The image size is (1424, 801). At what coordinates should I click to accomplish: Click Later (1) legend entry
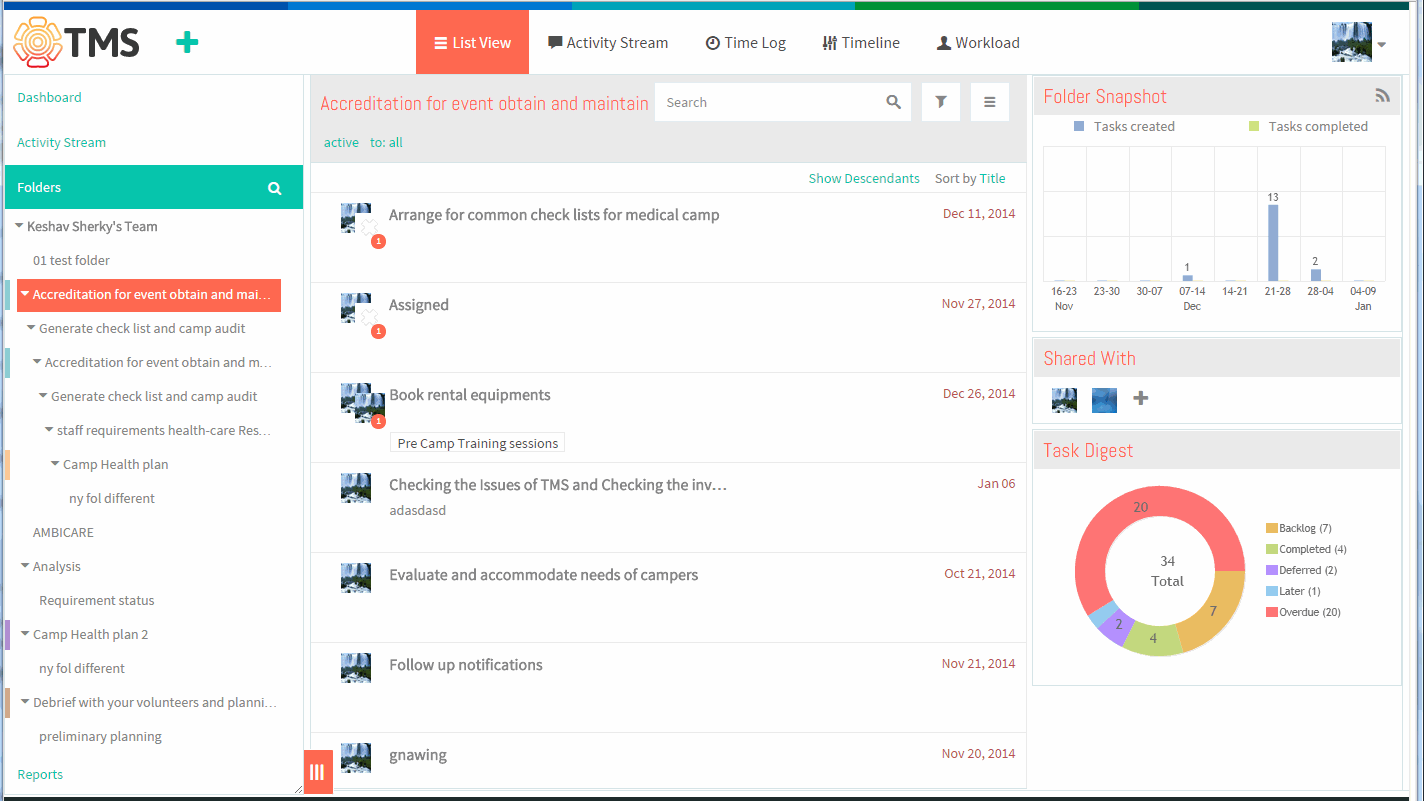coord(1293,591)
